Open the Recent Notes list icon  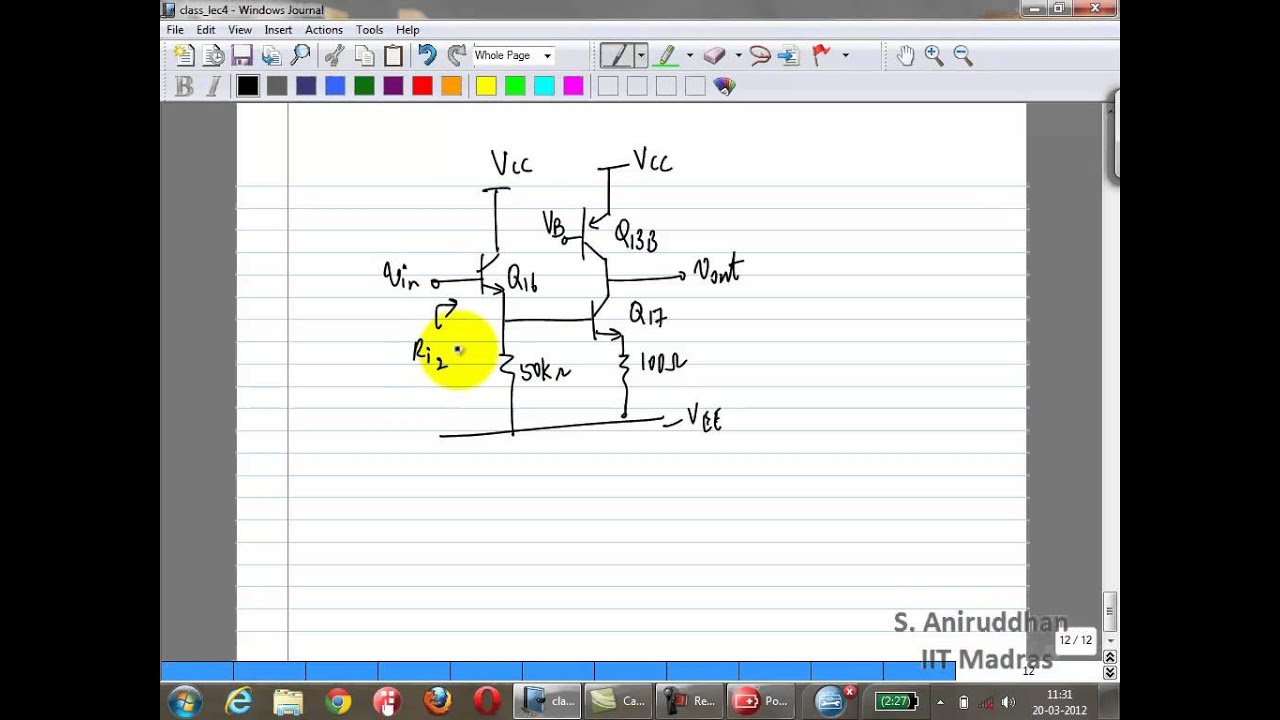click(x=213, y=56)
